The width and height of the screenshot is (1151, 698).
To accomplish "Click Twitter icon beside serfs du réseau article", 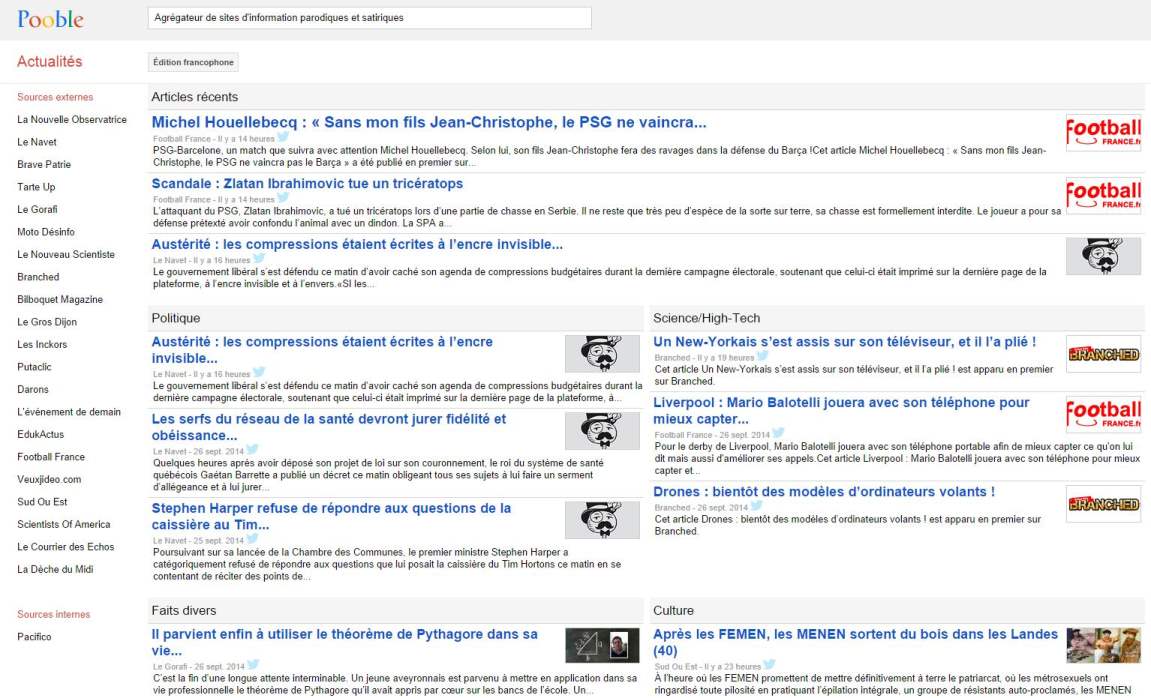I will tap(252, 449).
